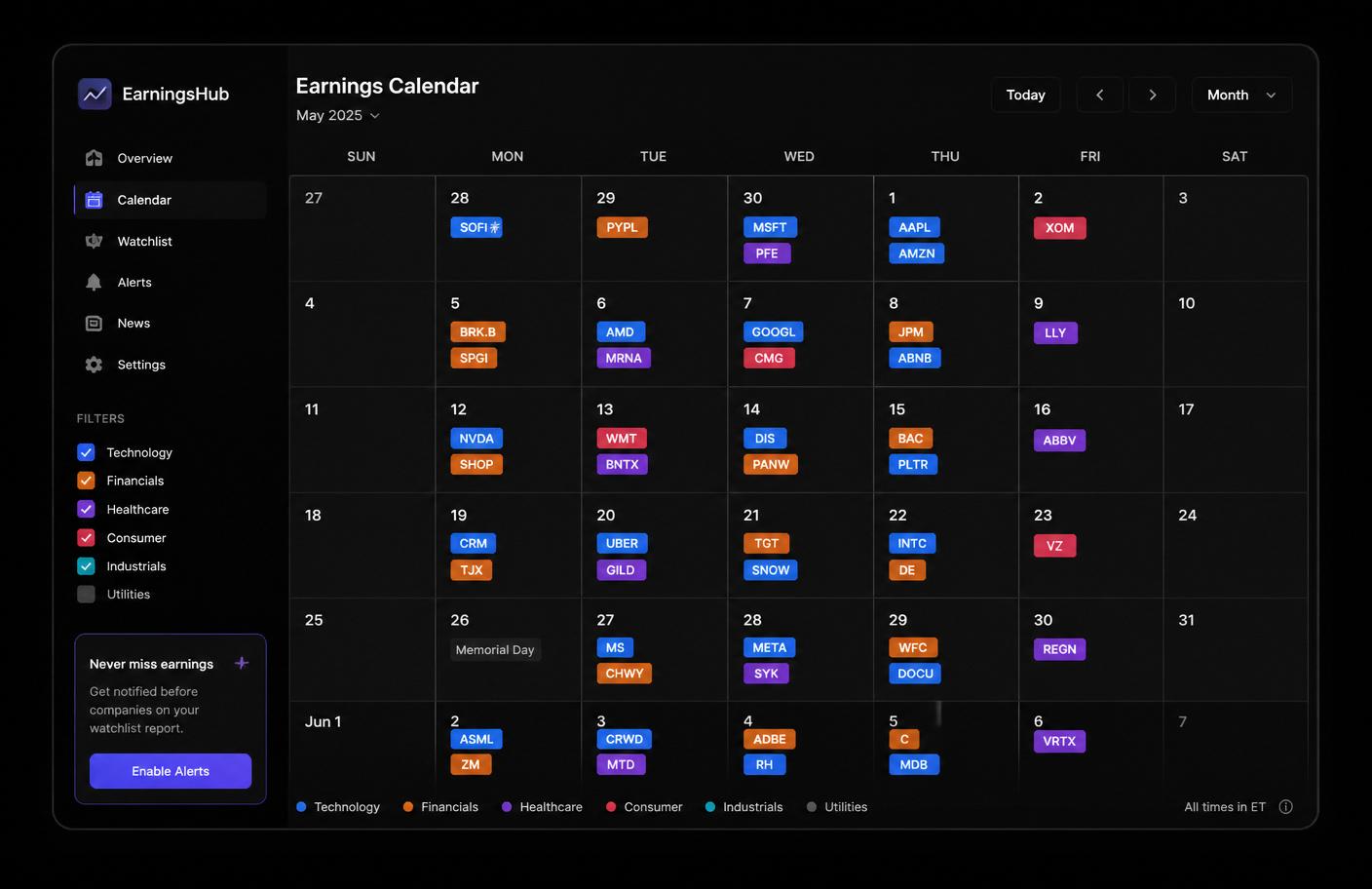This screenshot has height=889, width=1372.
Task: Open the XOM event on May 2
Action: pyautogui.click(x=1059, y=228)
